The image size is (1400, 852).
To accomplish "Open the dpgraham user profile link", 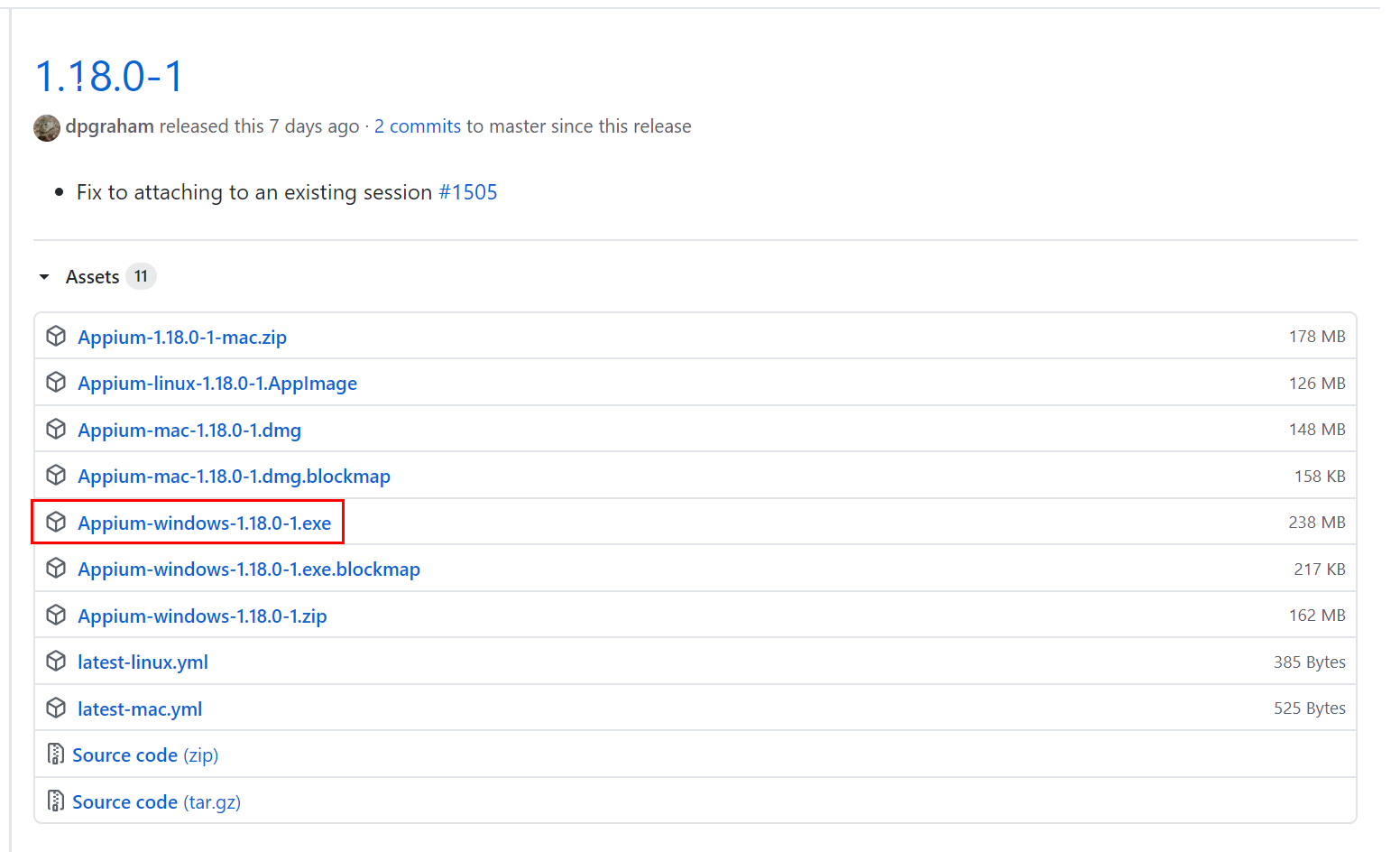I will point(109,126).
